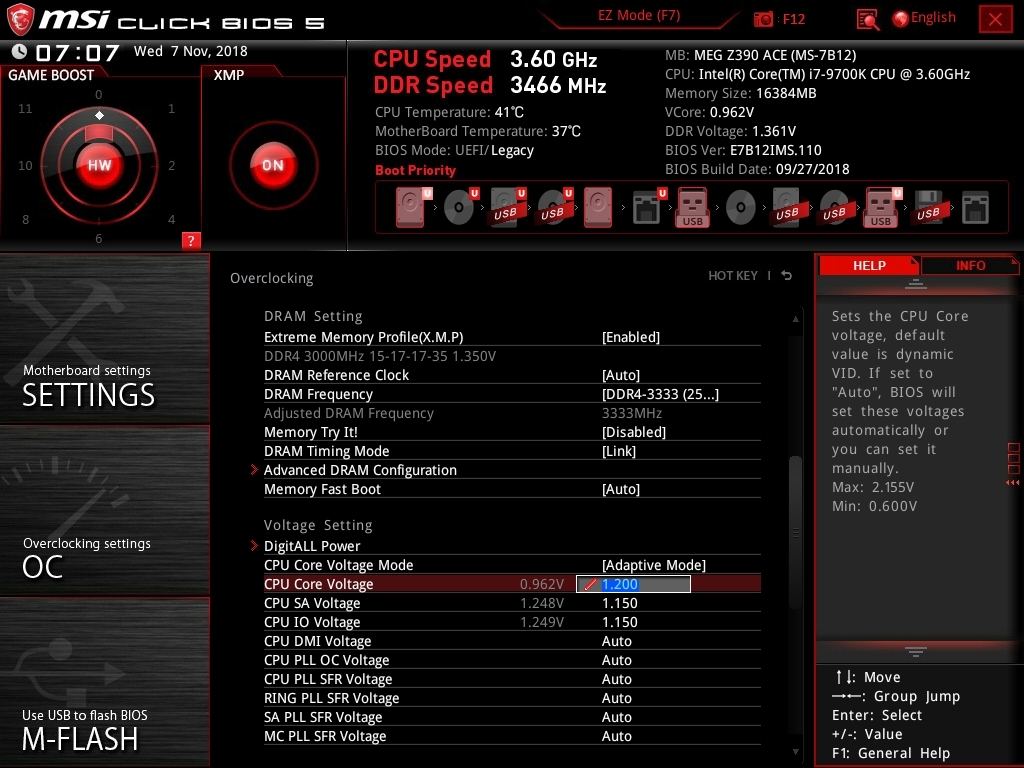The height and width of the screenshot is (768, 1024).
Task: Open Extreme Memory Profile [Enabled] dropdown
Action: click(630, 337)
